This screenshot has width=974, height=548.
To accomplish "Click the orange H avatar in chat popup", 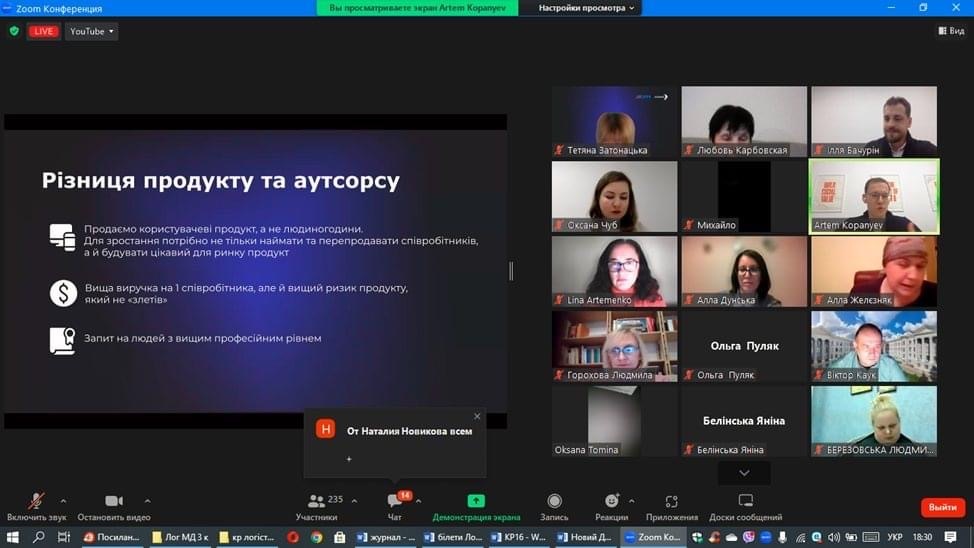I will point(325,429).
